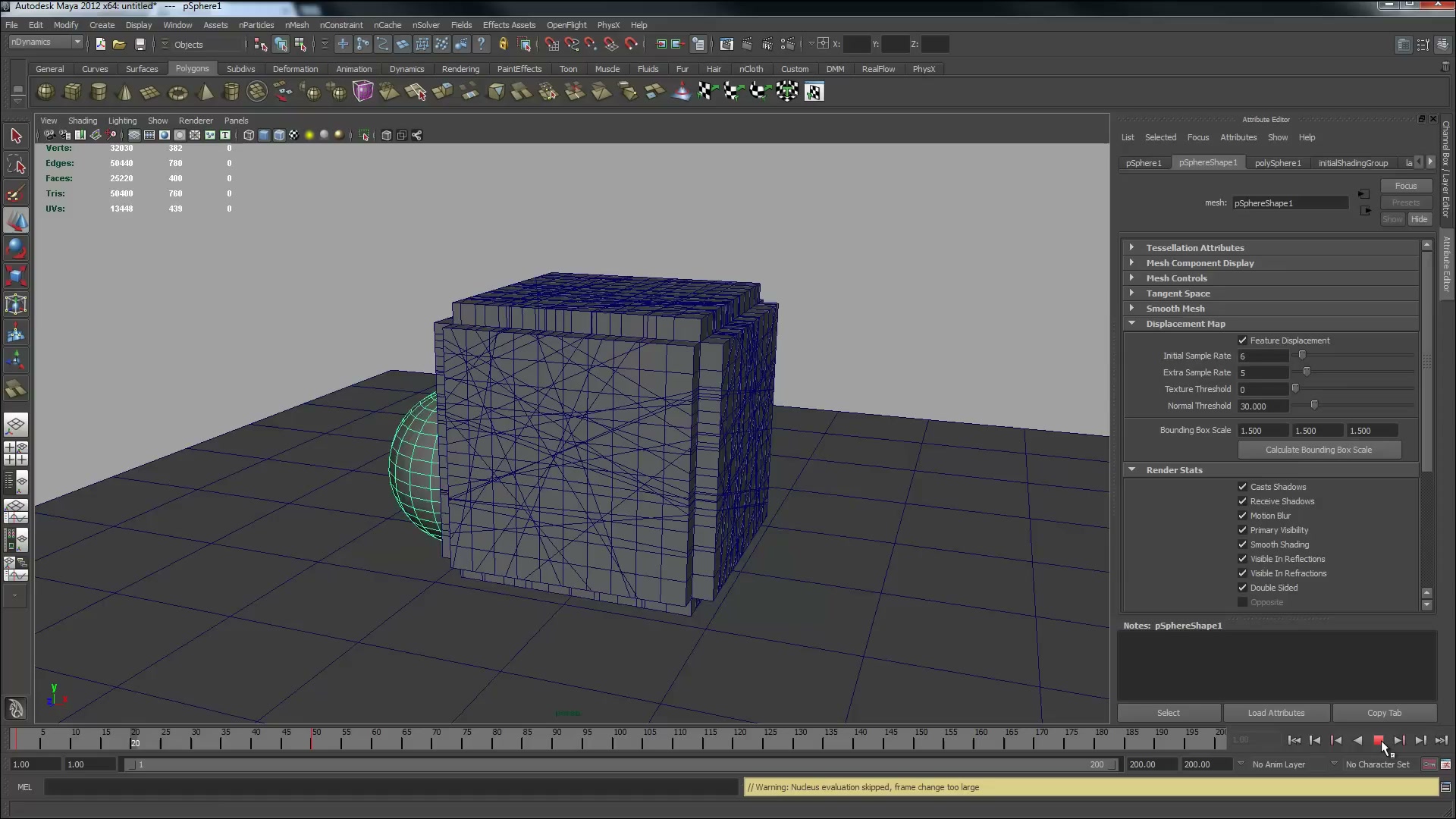This screenshot has width=1456, height=819.
Task: Click the Open Scene folder icon
Action: click(119, 45)
